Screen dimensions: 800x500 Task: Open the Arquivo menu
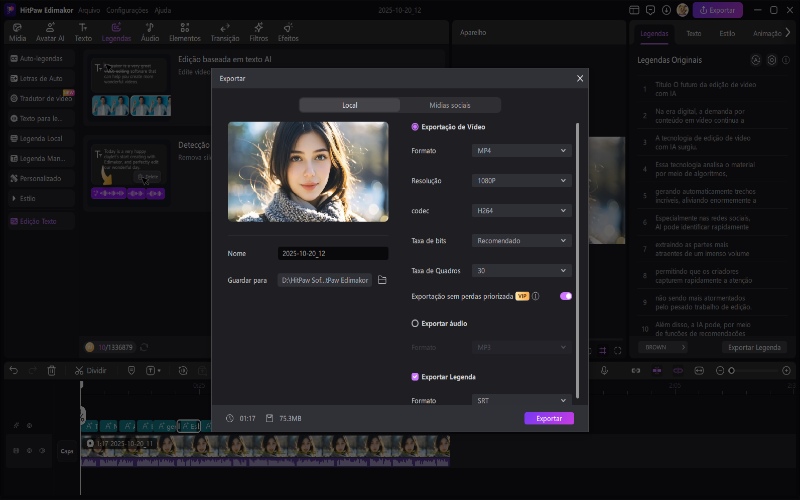pos(88,9)
